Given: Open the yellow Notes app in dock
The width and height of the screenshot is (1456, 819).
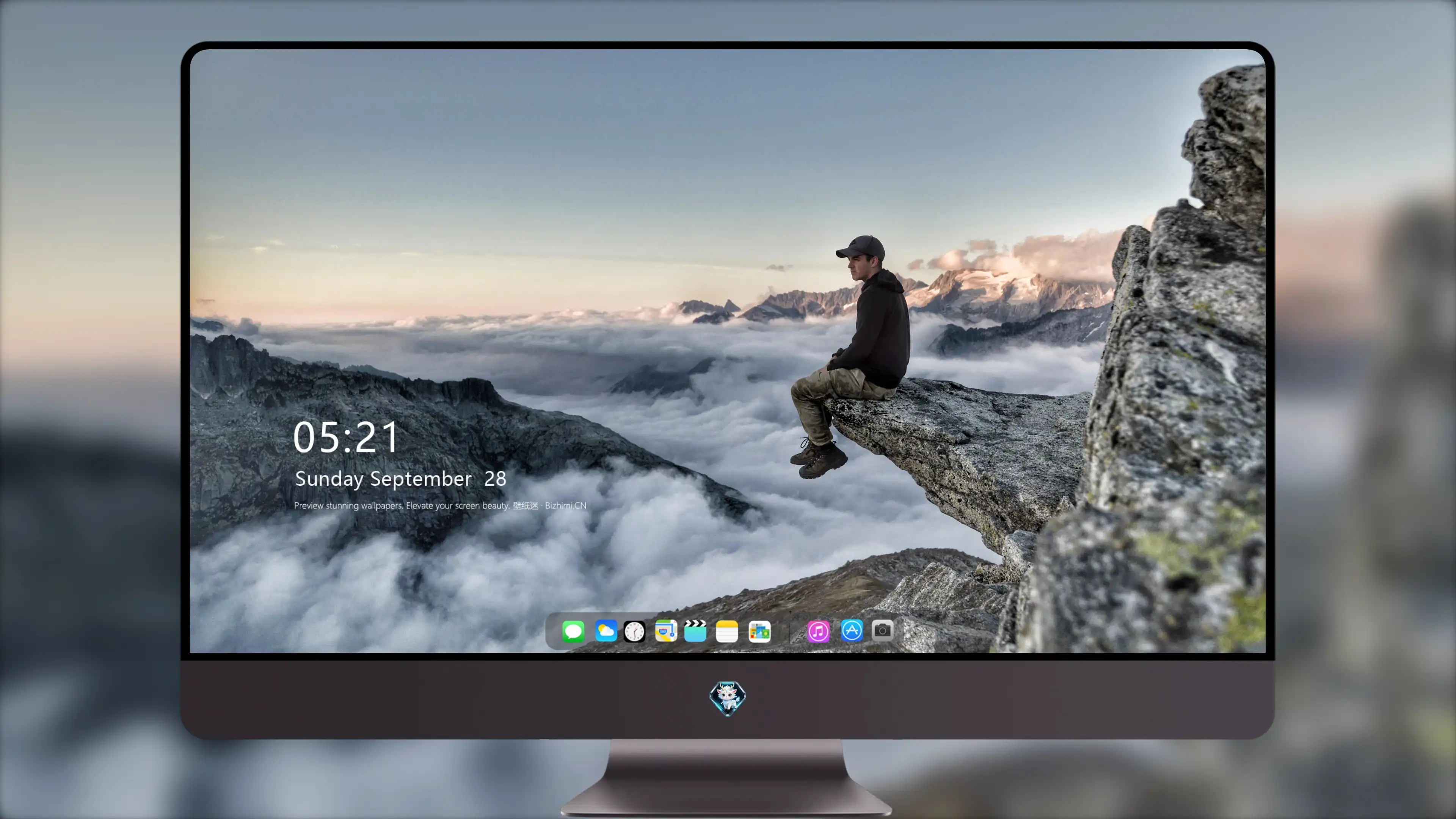Looking at the screenshot, I should [x=727, y=631].
